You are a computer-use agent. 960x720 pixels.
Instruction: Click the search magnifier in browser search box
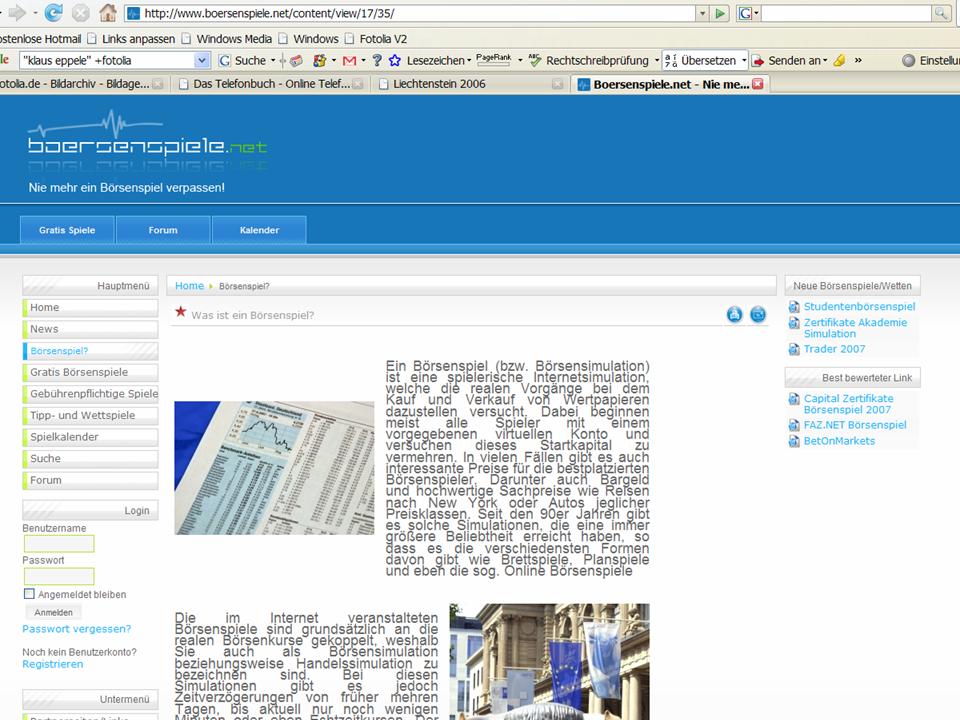tap(941, 13)
